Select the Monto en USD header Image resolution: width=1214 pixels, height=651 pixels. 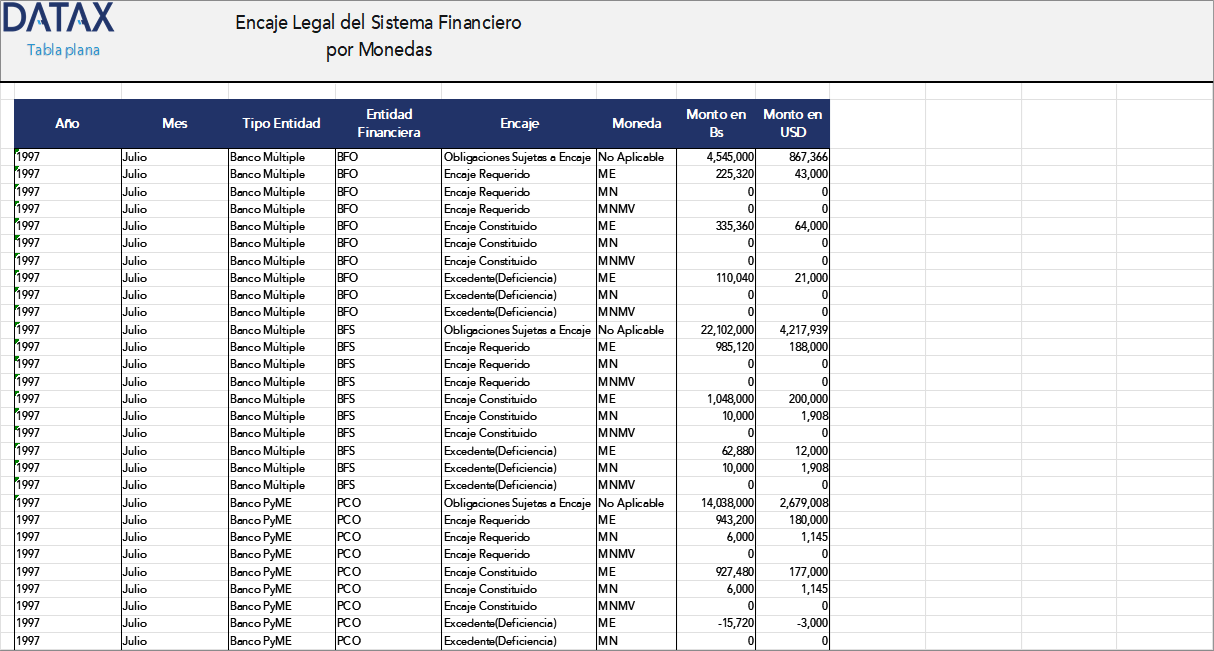point(793,123)
